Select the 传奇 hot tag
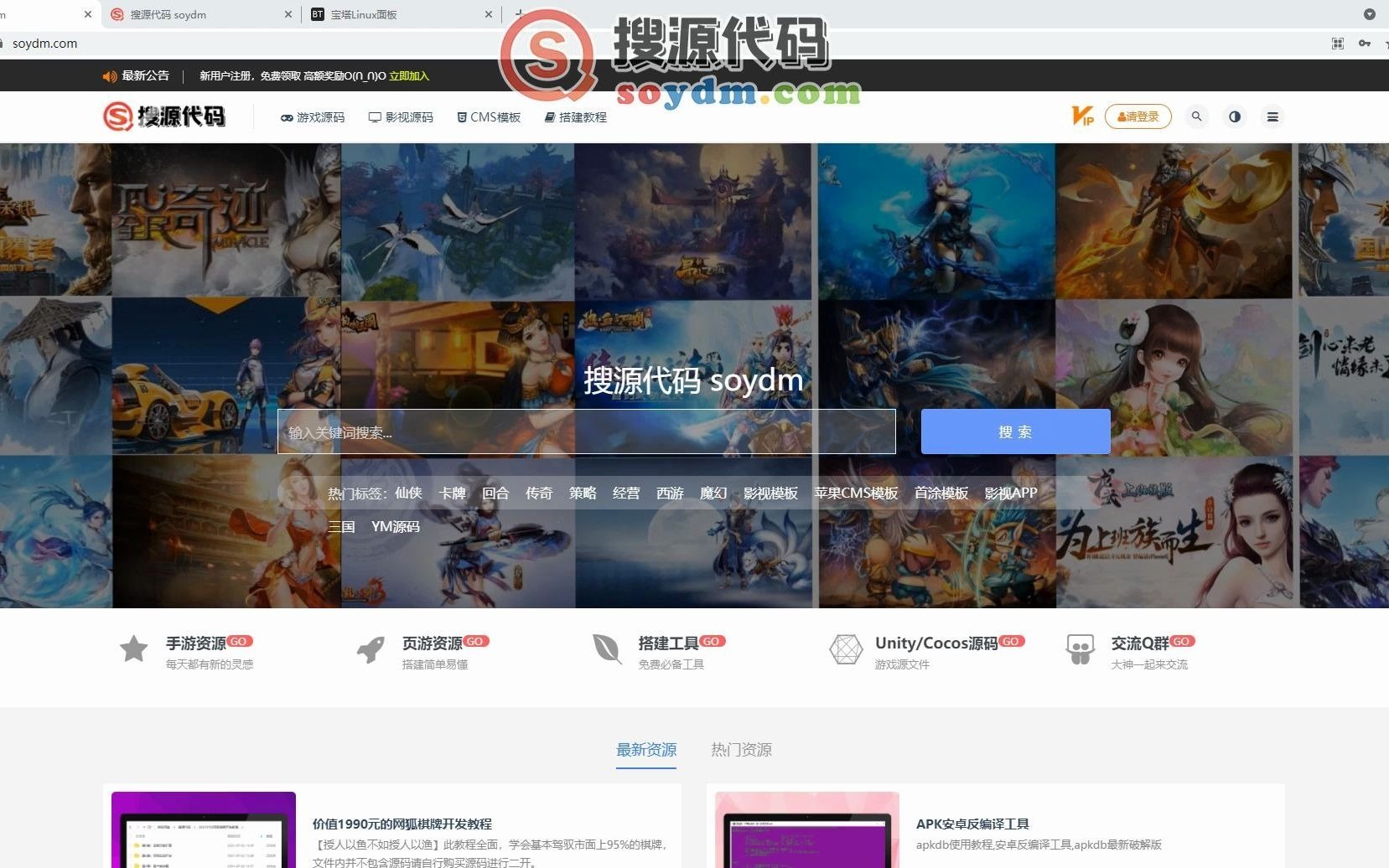1389x868 pixels. pos(539,493)
